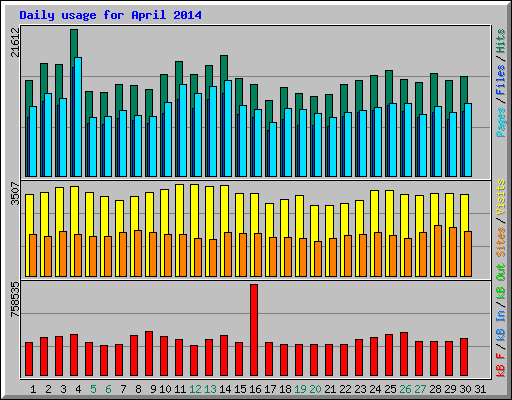Click green weekend day label 19
Image resolution: width=512 pixels, height=400 pixels.
click(x=300, y=389)
